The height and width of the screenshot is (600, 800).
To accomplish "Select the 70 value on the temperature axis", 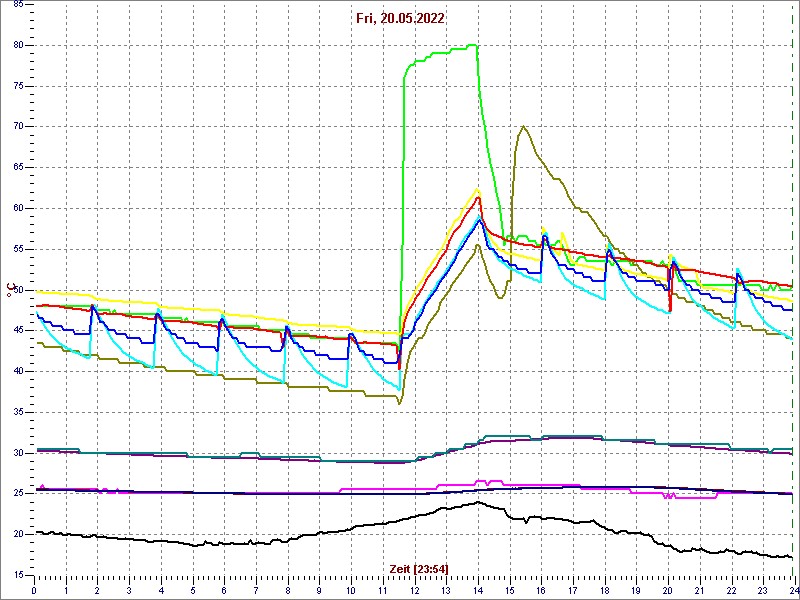I will [x=16, y=127].
